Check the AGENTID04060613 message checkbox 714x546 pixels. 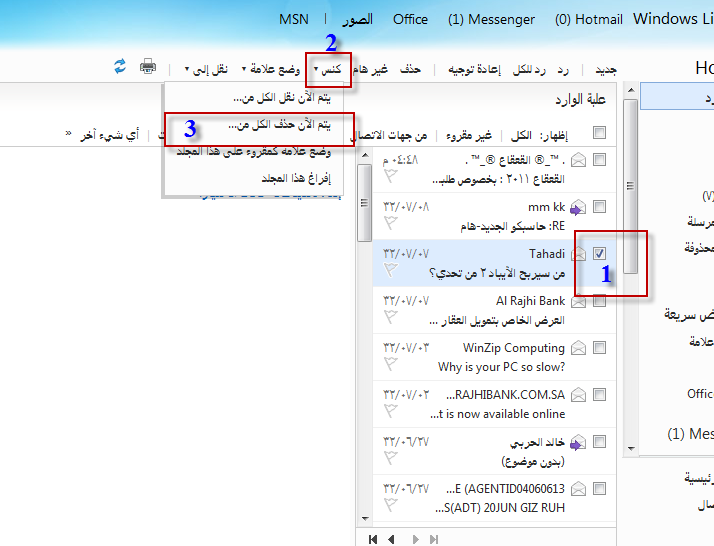click(x=599, y=488)
